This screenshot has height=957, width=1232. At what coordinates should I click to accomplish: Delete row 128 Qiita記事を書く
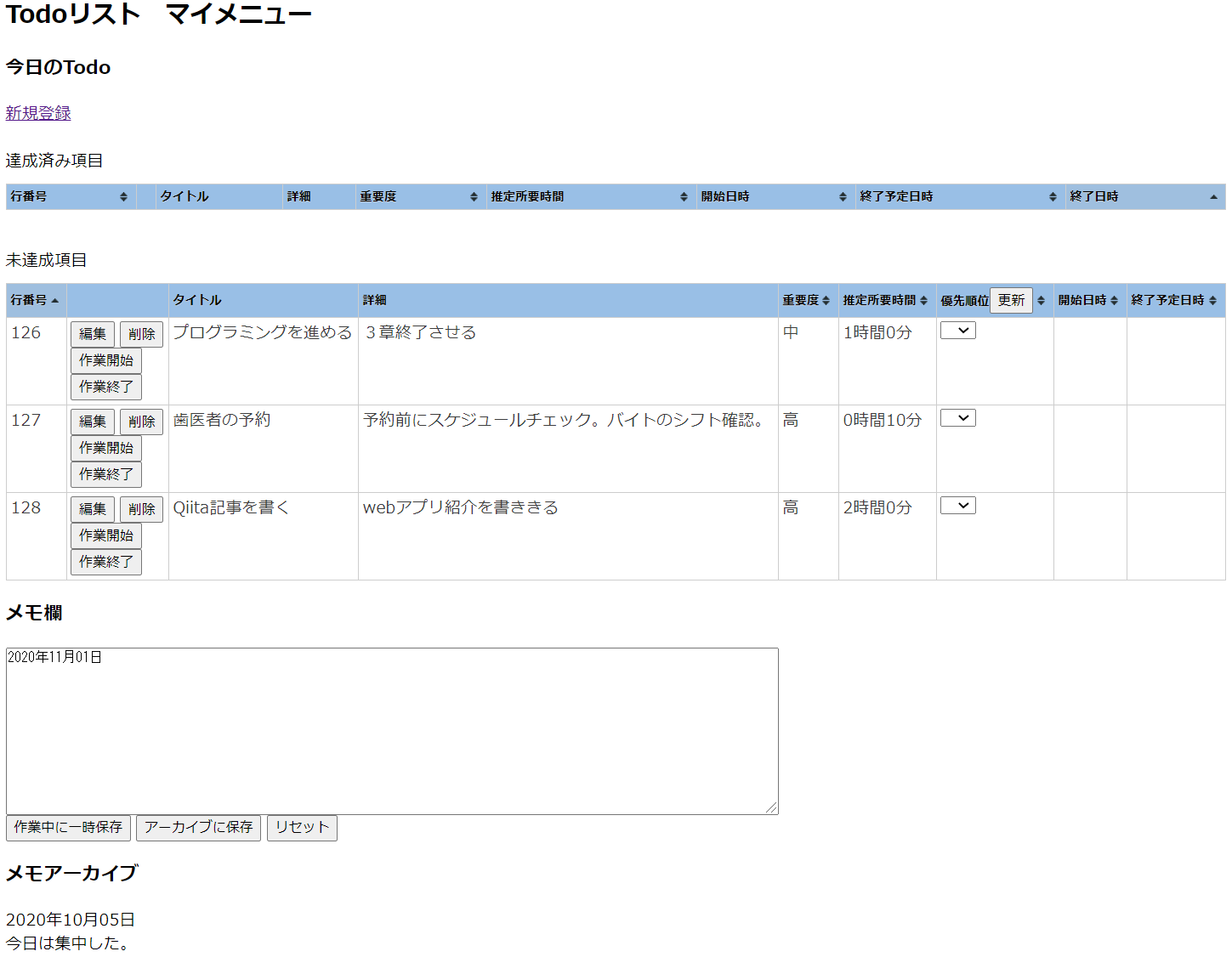pos(141,509)
